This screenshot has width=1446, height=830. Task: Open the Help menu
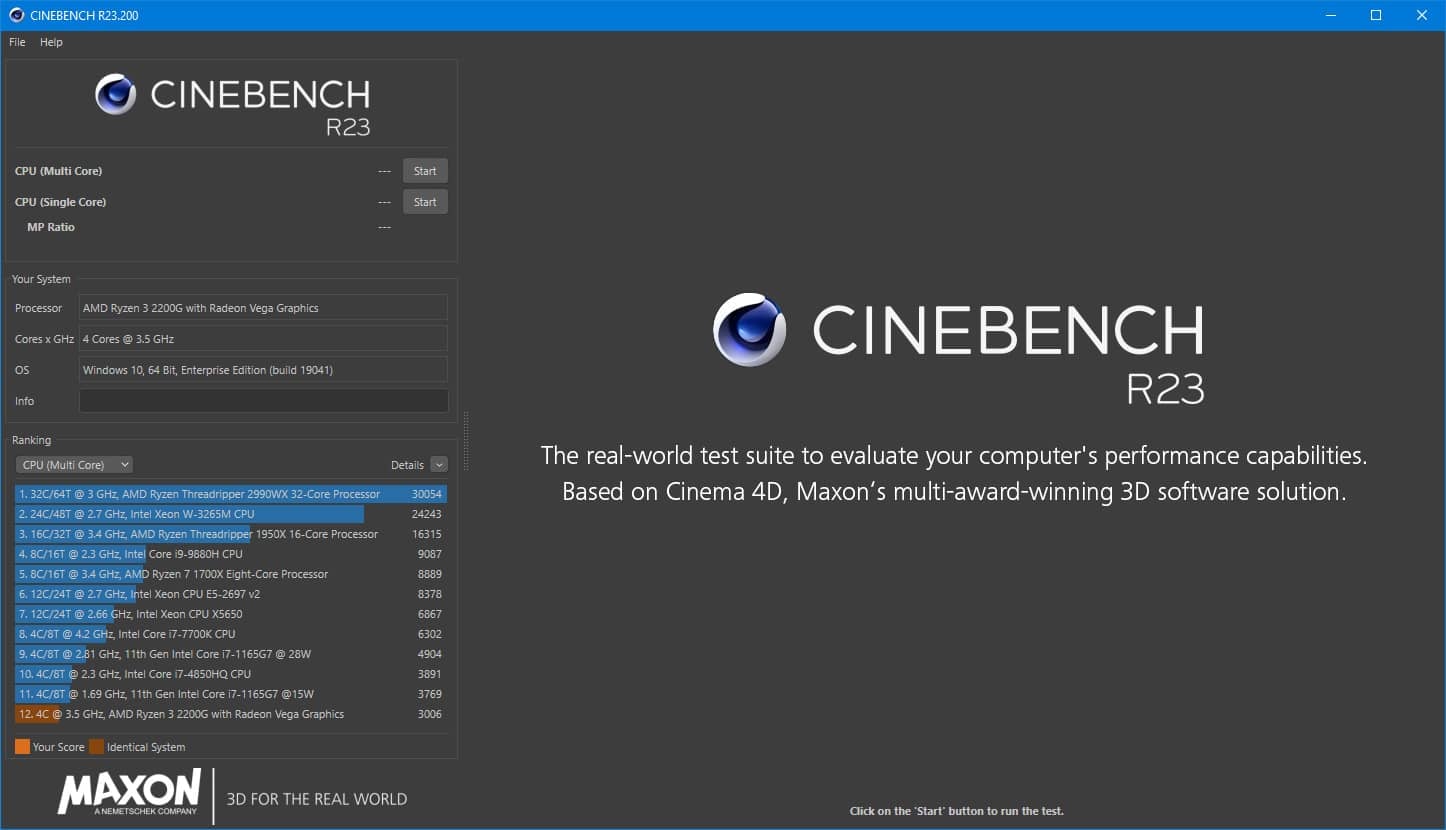[51, 42]
